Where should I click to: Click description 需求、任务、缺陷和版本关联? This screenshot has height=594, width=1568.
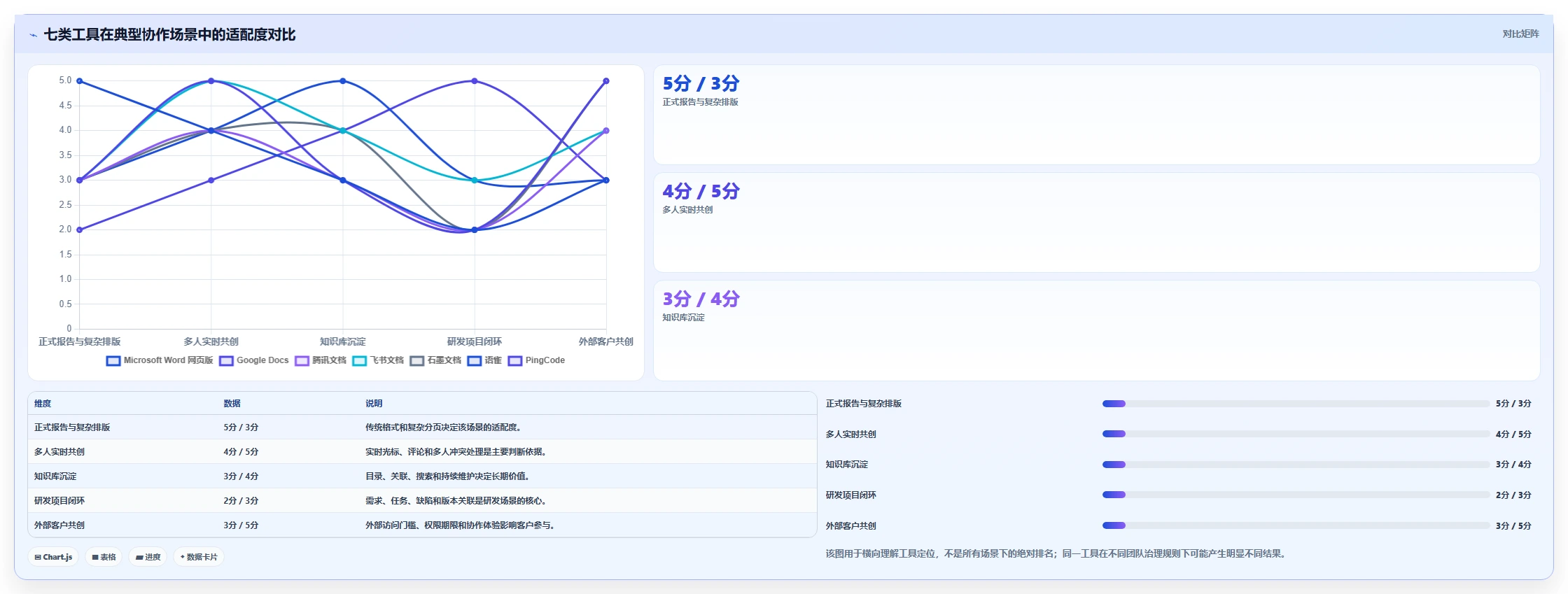click(x=456, y=501)
